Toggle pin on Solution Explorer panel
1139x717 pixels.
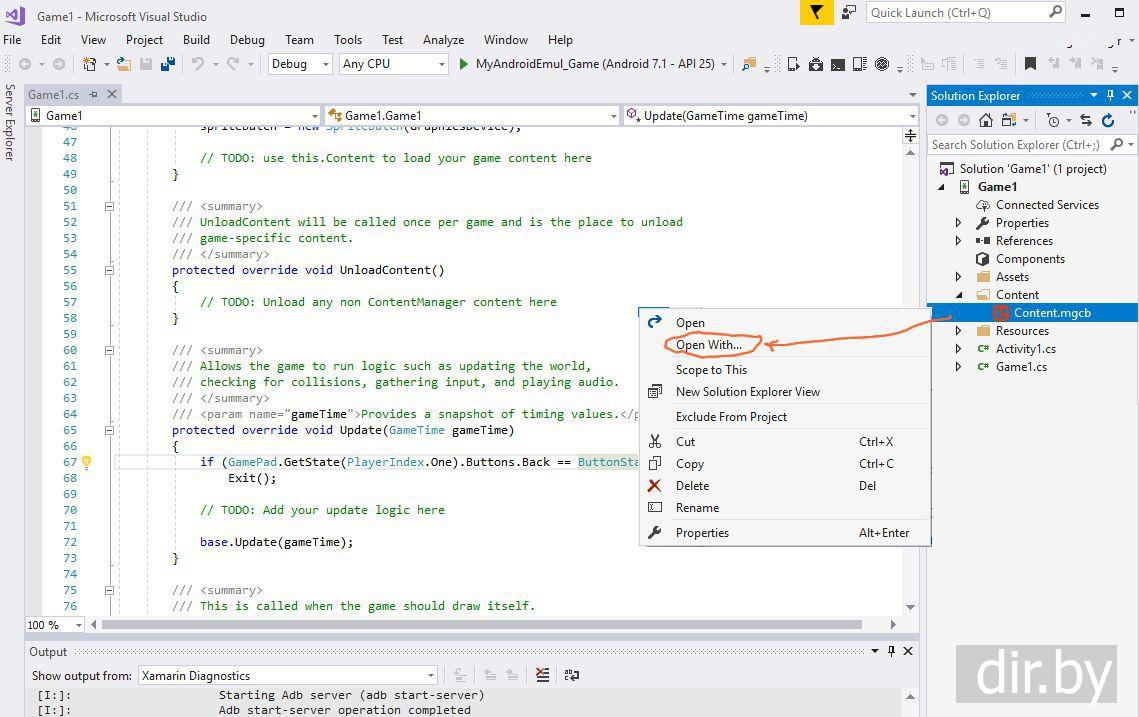[x=1110, y=95]
